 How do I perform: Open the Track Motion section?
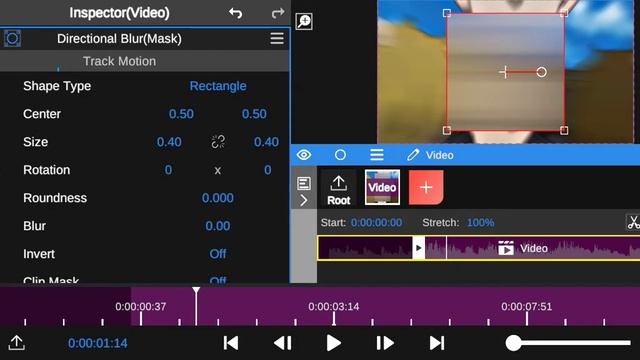tap(119, 61)
